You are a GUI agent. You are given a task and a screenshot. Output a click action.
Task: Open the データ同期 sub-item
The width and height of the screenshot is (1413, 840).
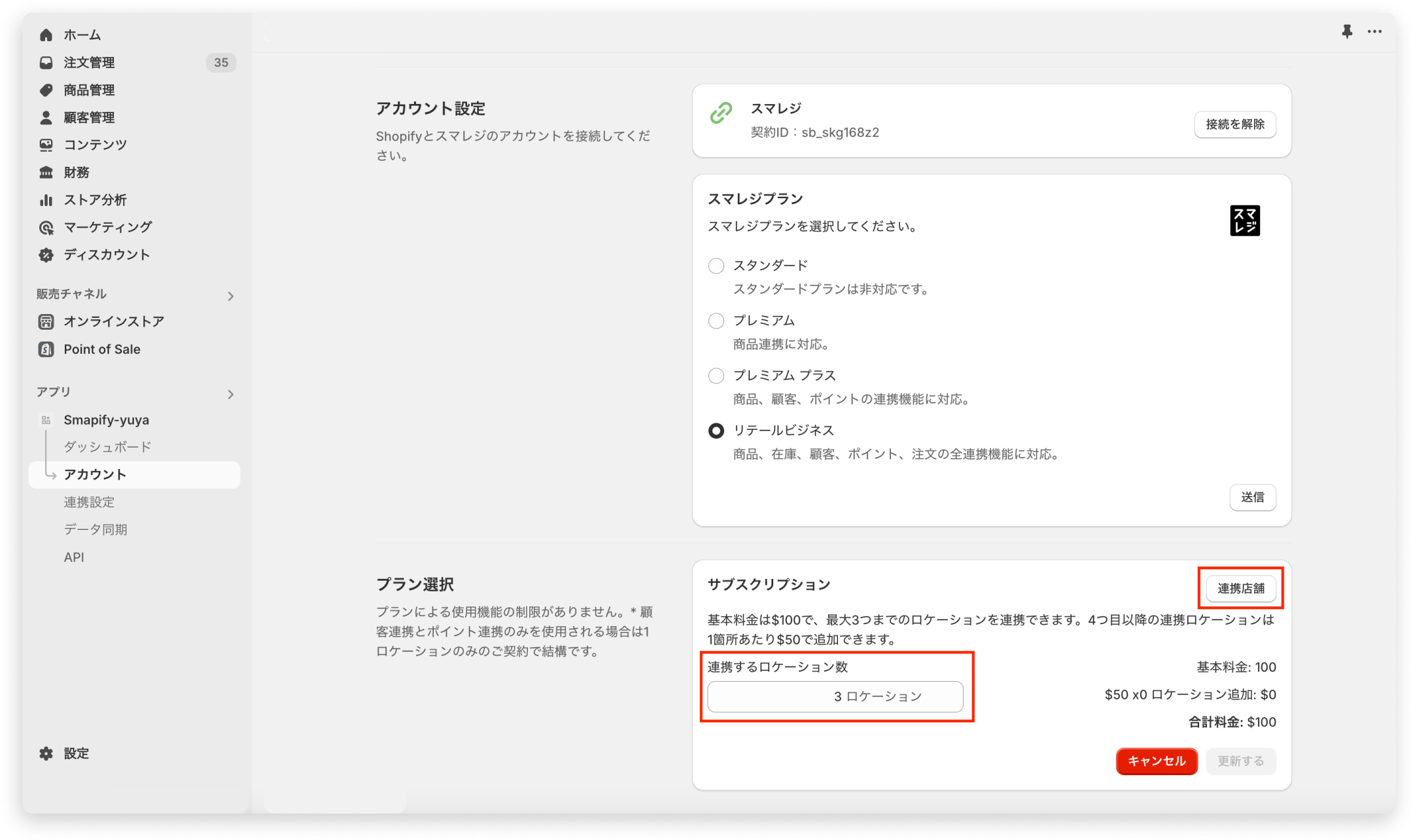[x=96, y=529]
